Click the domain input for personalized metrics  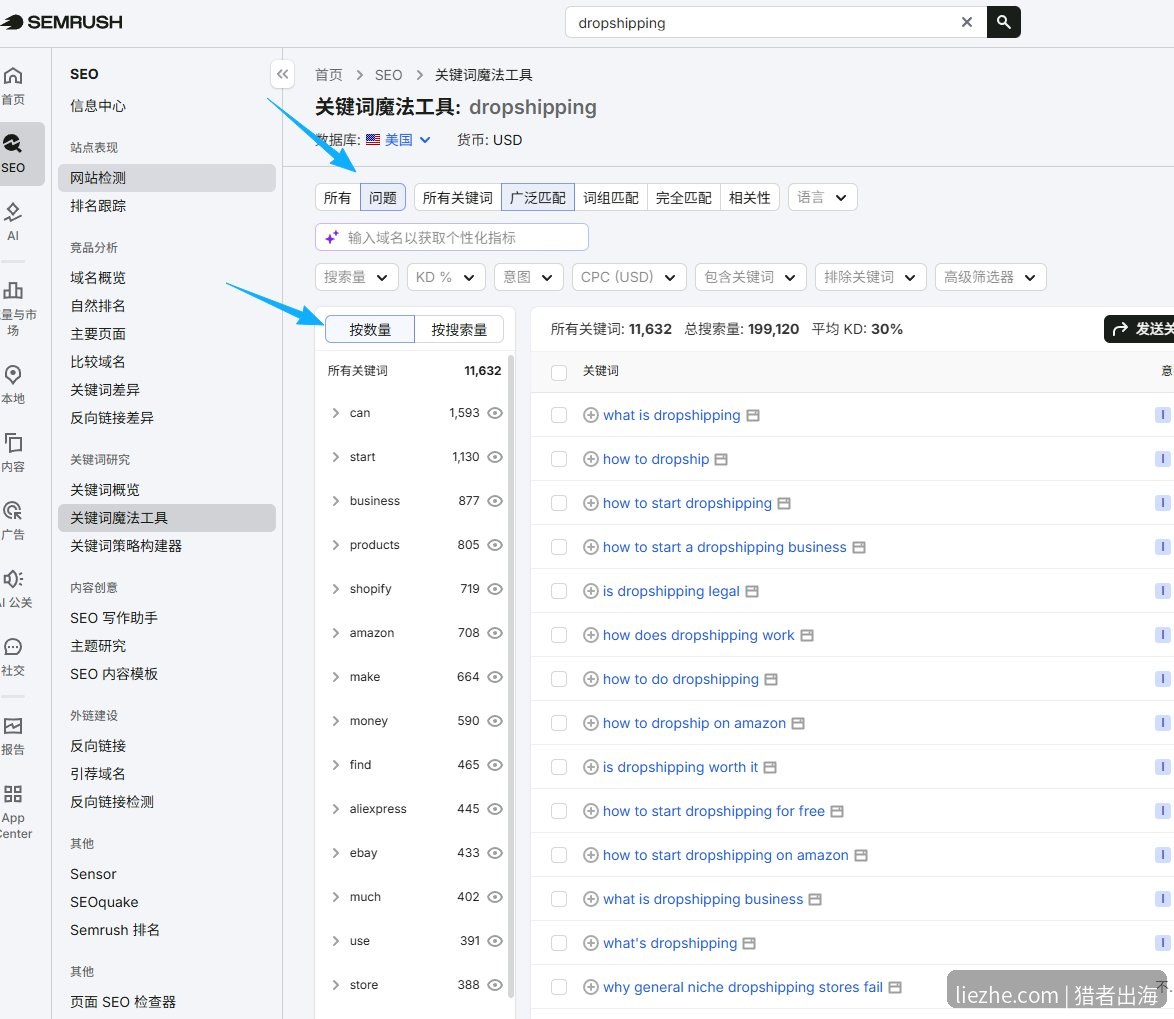click(x=451, y=237)
